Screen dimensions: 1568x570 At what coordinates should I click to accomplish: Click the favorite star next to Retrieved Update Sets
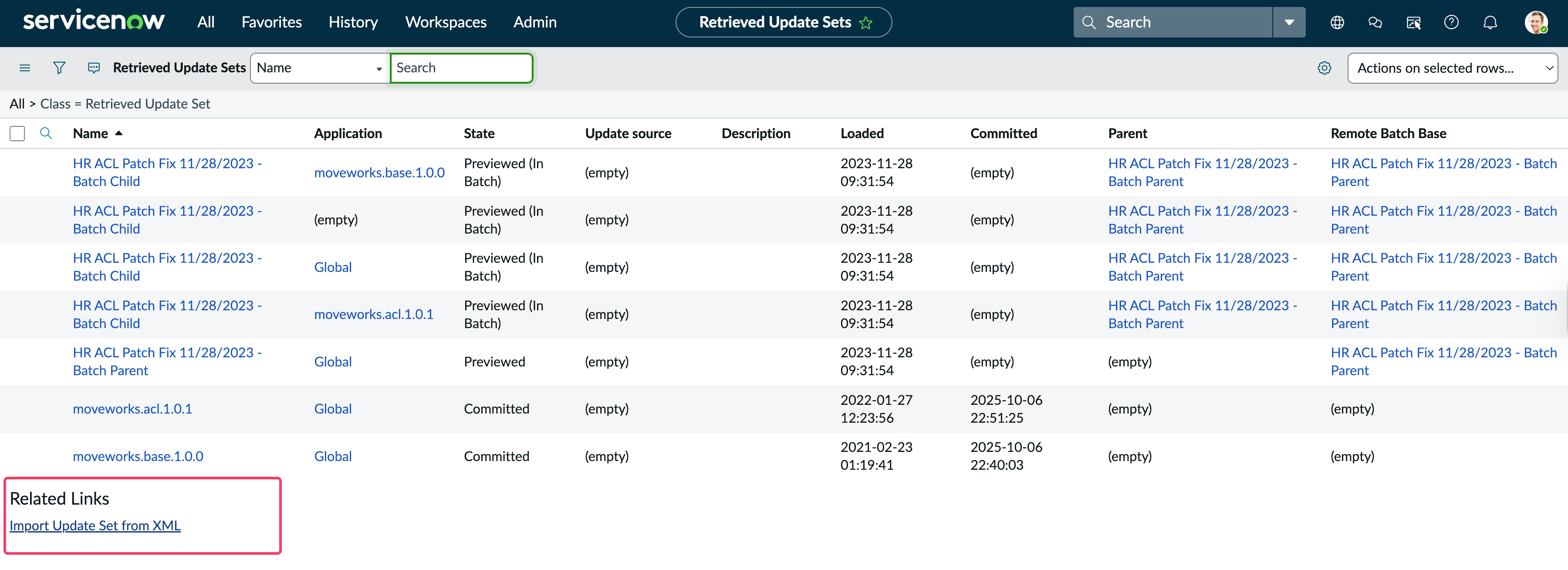pos(865,23)
